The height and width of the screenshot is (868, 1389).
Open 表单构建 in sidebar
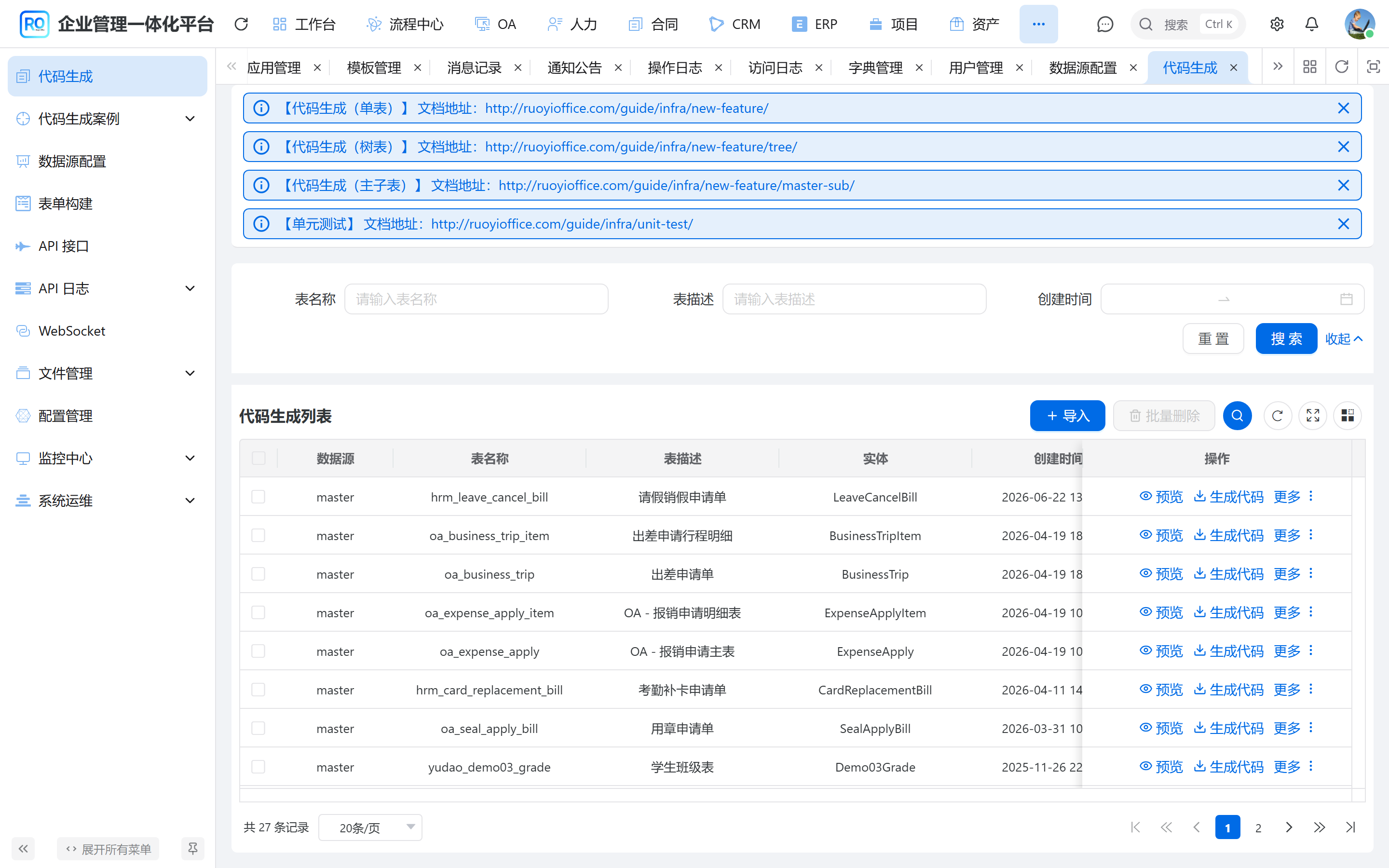(108, 204)
